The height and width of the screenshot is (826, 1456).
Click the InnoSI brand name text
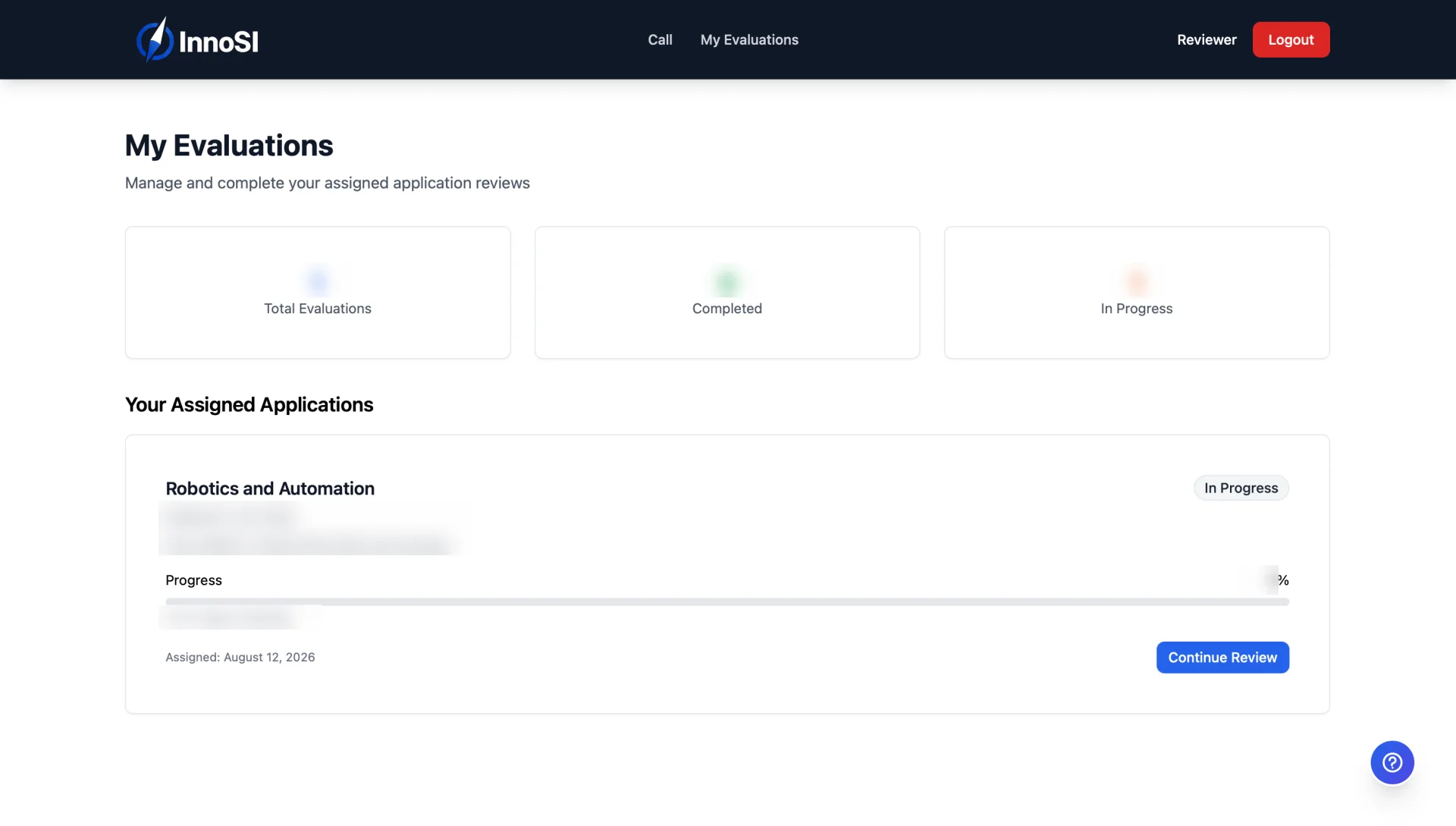(x=218, y=42)
